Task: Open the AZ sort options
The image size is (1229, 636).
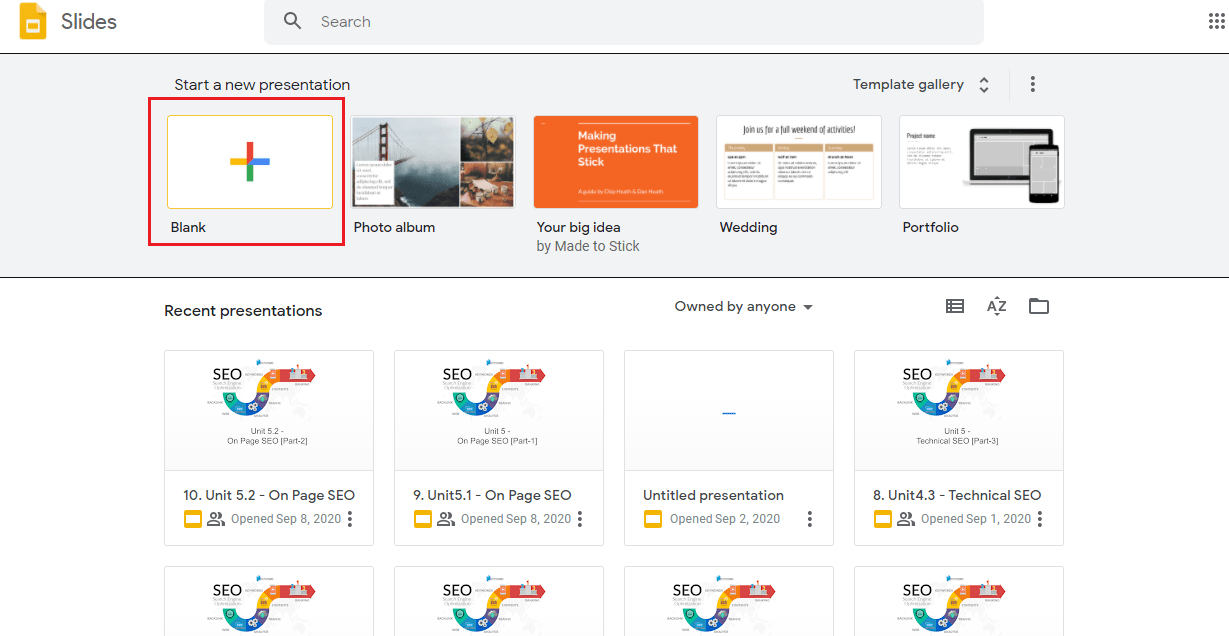Action: coord(997,307)
